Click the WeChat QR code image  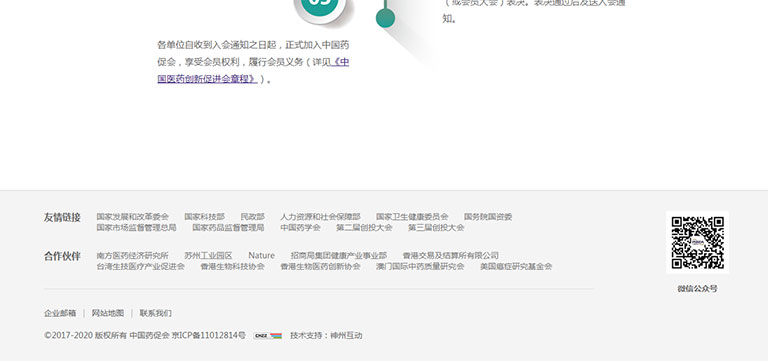click(x=697, y=242)
